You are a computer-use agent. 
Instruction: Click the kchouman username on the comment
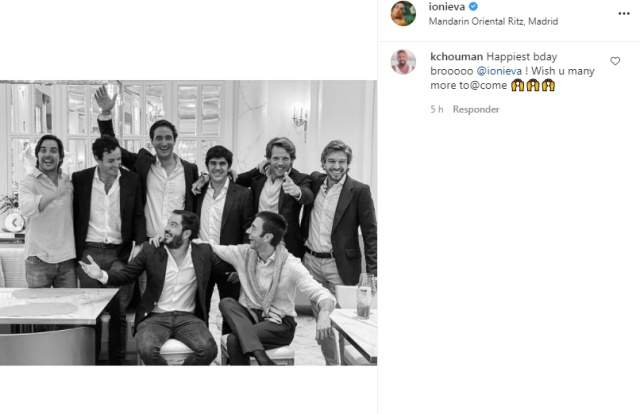(x=456, y=56)
